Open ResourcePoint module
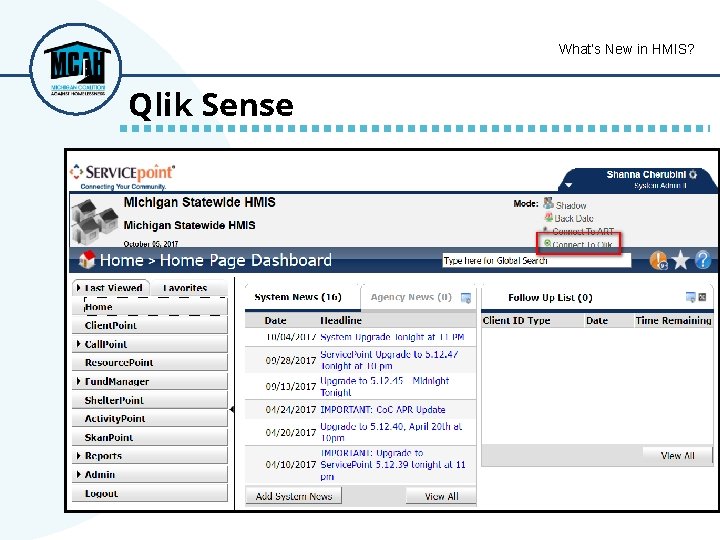 coord(150,362)
